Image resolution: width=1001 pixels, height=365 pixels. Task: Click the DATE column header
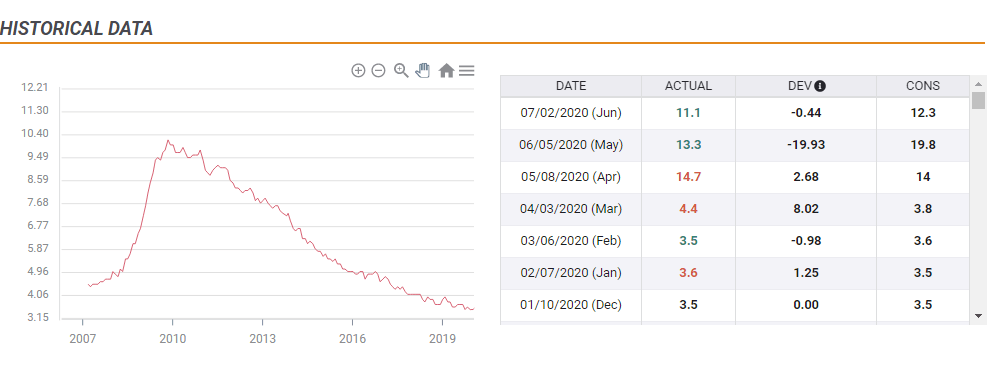click(571, 86)
